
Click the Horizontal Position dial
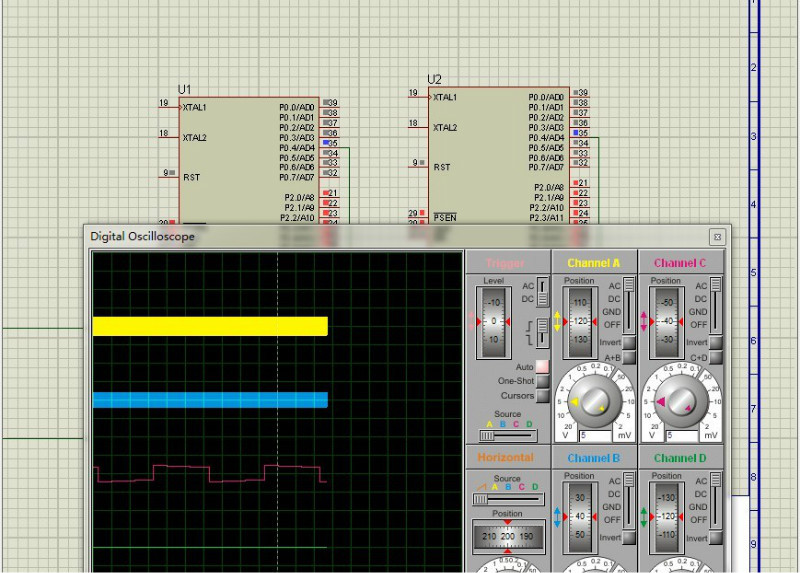507,537
